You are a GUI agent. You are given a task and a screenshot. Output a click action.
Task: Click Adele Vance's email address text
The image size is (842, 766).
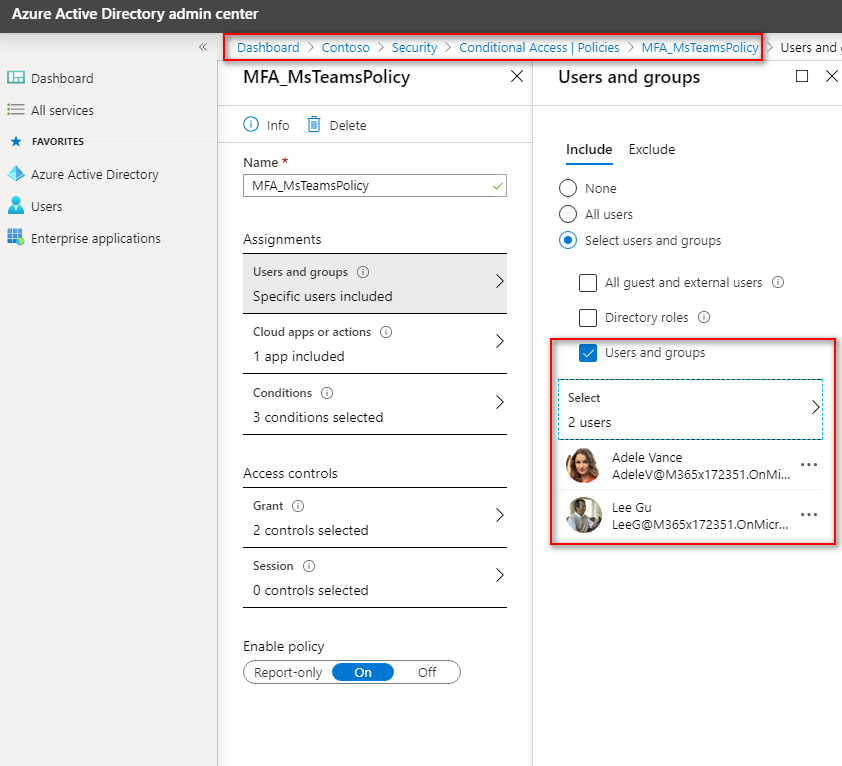tap(701, 474)
